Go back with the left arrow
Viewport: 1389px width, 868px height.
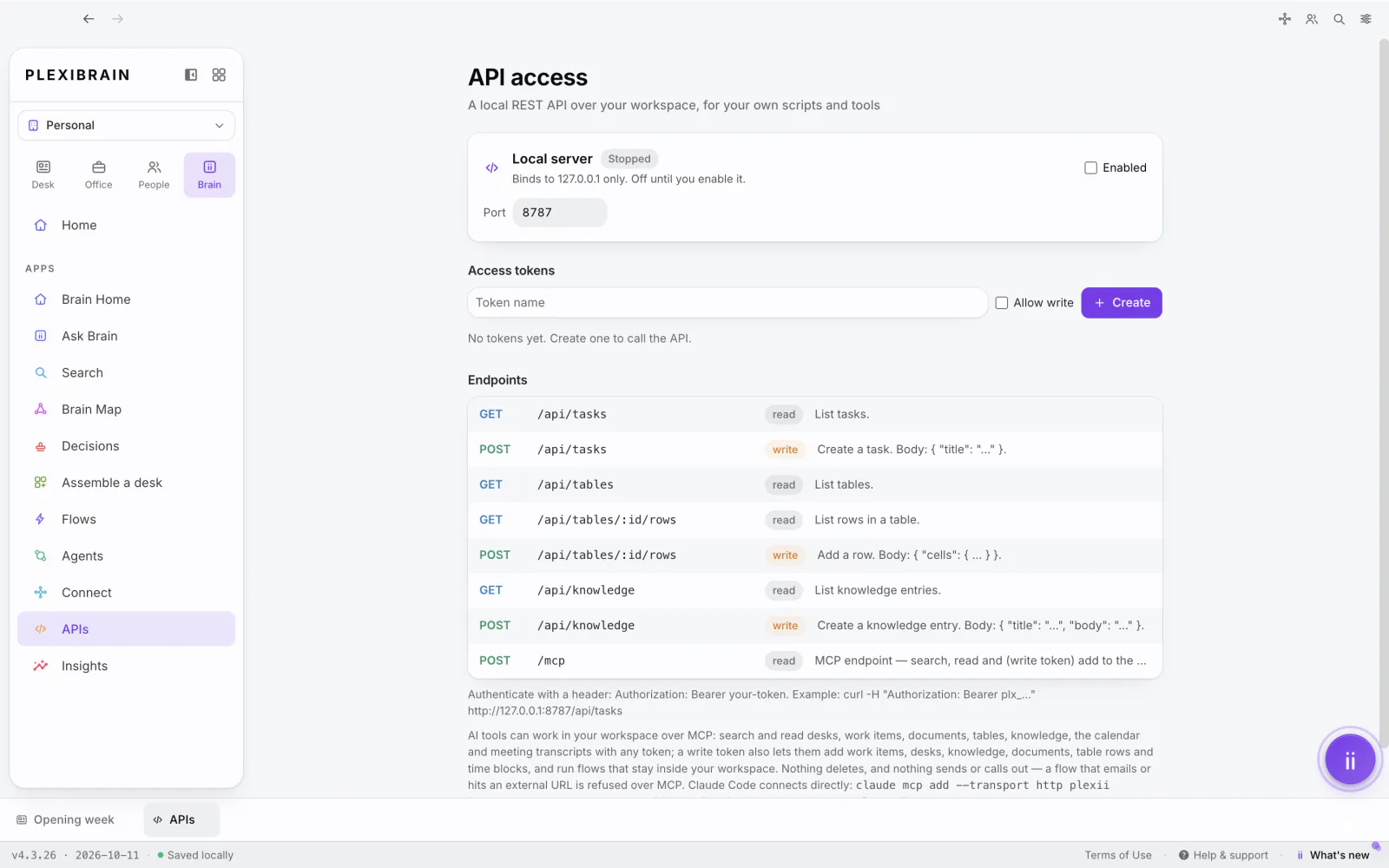(x=89, y=18)
